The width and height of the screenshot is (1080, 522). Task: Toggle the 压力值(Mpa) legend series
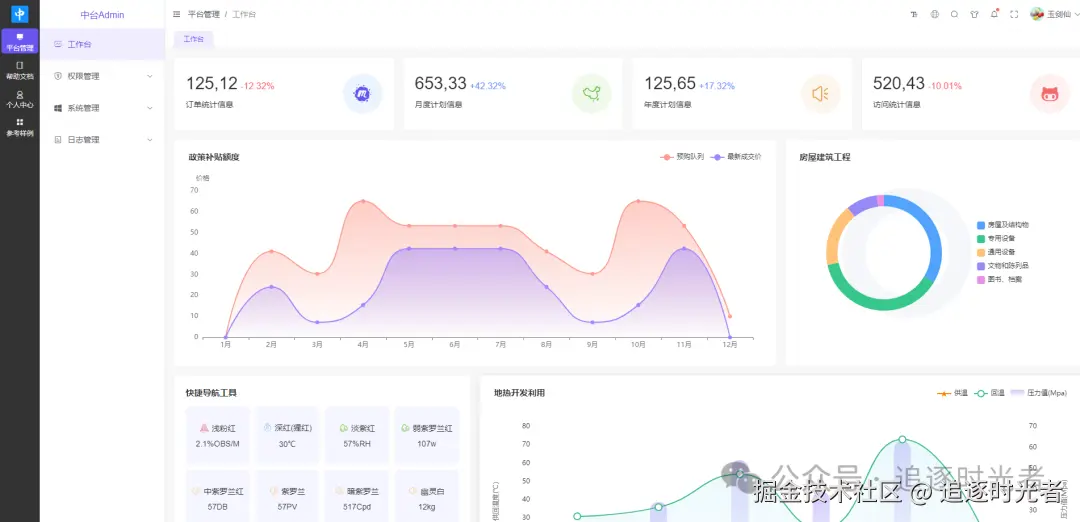coord(1039,393)
